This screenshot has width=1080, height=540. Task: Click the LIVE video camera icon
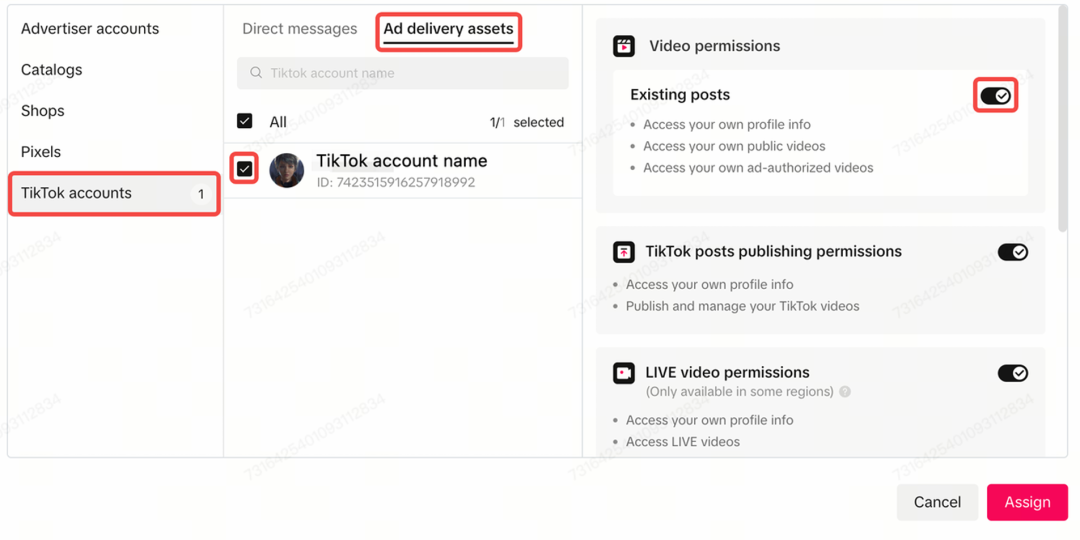623,373
